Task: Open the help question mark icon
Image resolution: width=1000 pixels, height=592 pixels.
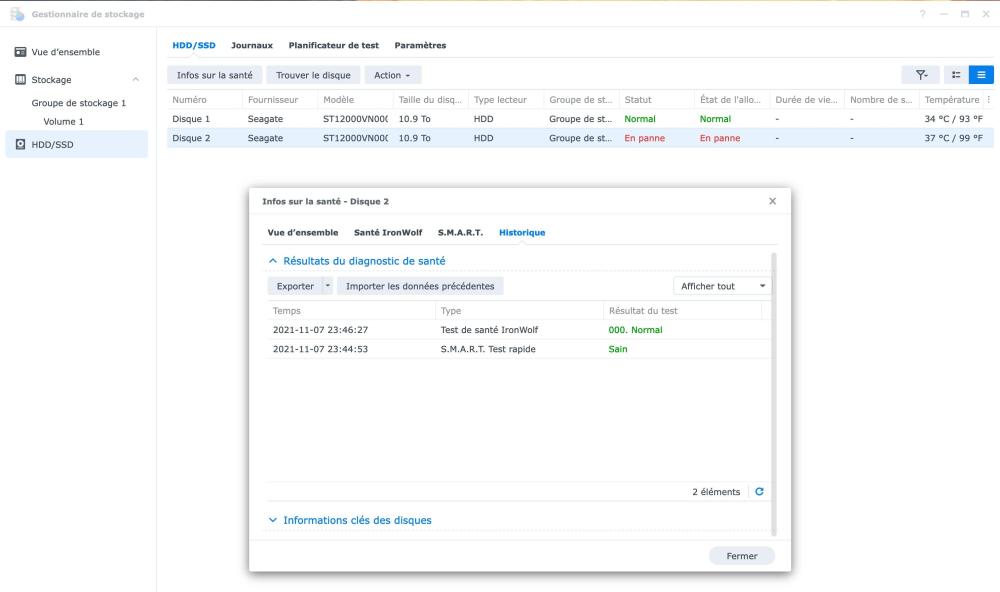Action: tap(921, 14)
